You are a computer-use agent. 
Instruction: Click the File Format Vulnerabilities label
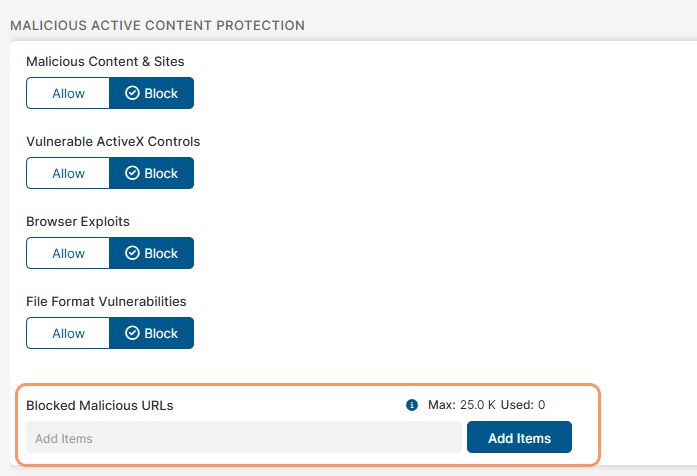click(106, 301)
